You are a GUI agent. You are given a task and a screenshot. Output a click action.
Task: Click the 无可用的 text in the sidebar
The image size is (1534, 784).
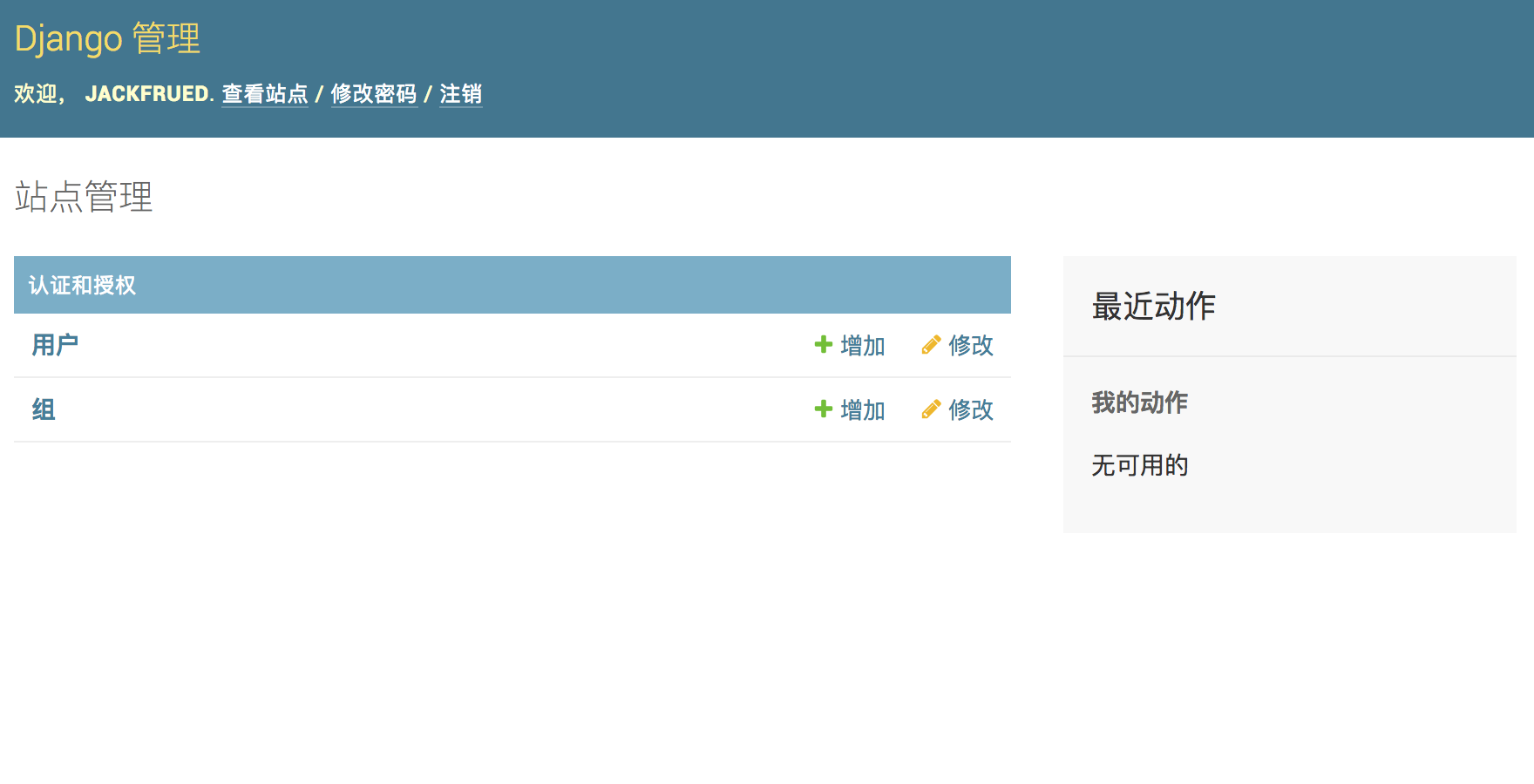click(x=1139, y=466)
